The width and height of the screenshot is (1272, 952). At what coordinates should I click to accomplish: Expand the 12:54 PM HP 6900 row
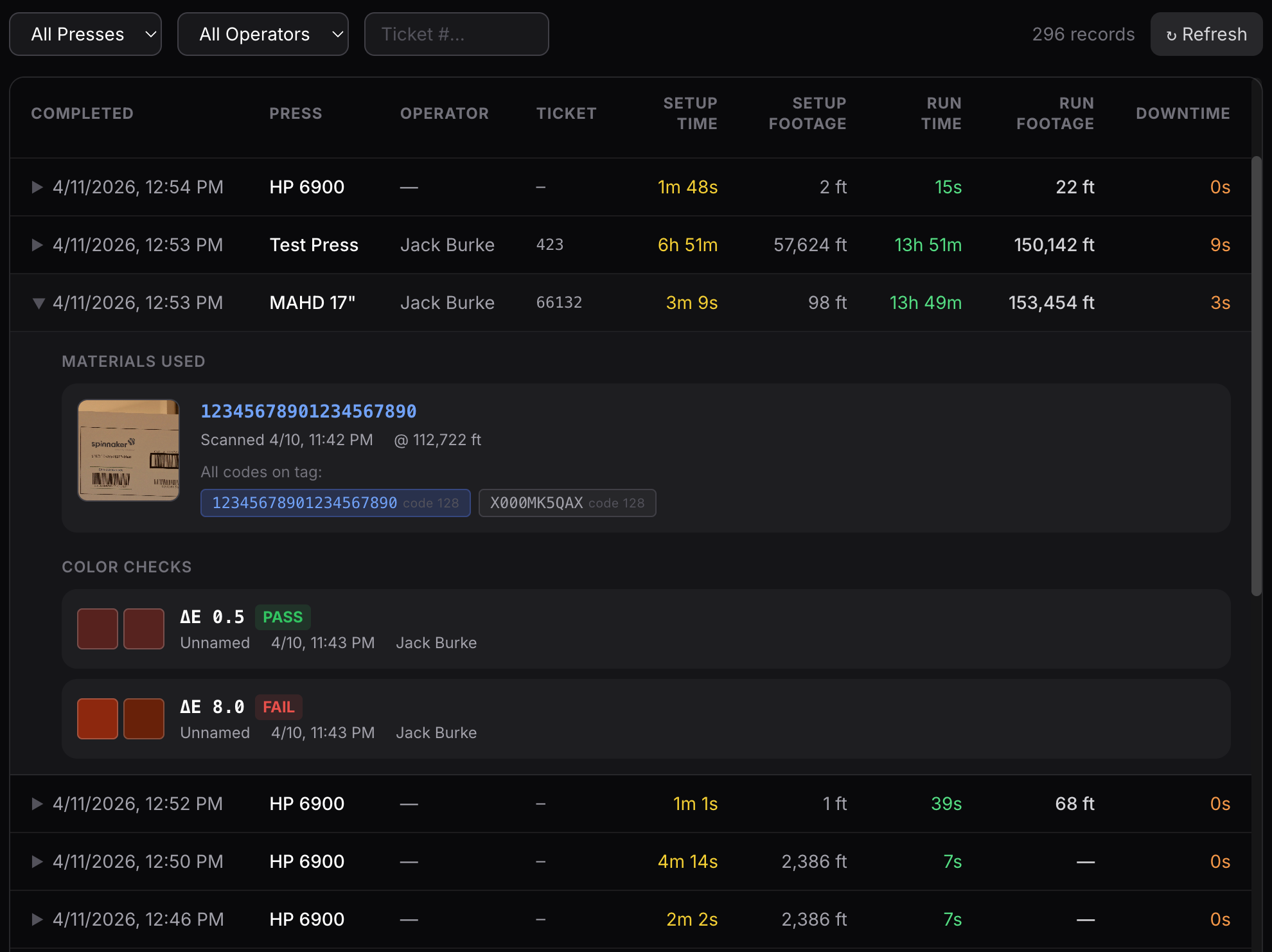(37, 187)
